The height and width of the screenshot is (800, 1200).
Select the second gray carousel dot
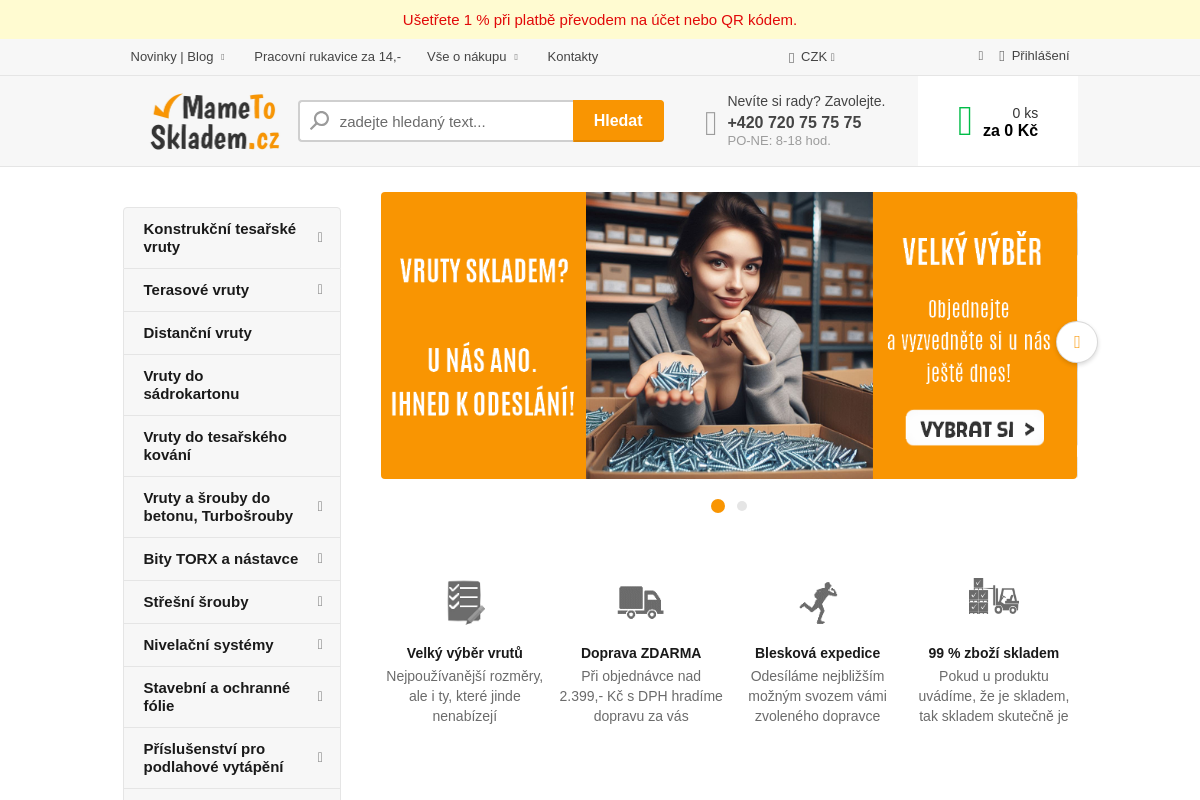click(742, 506)
